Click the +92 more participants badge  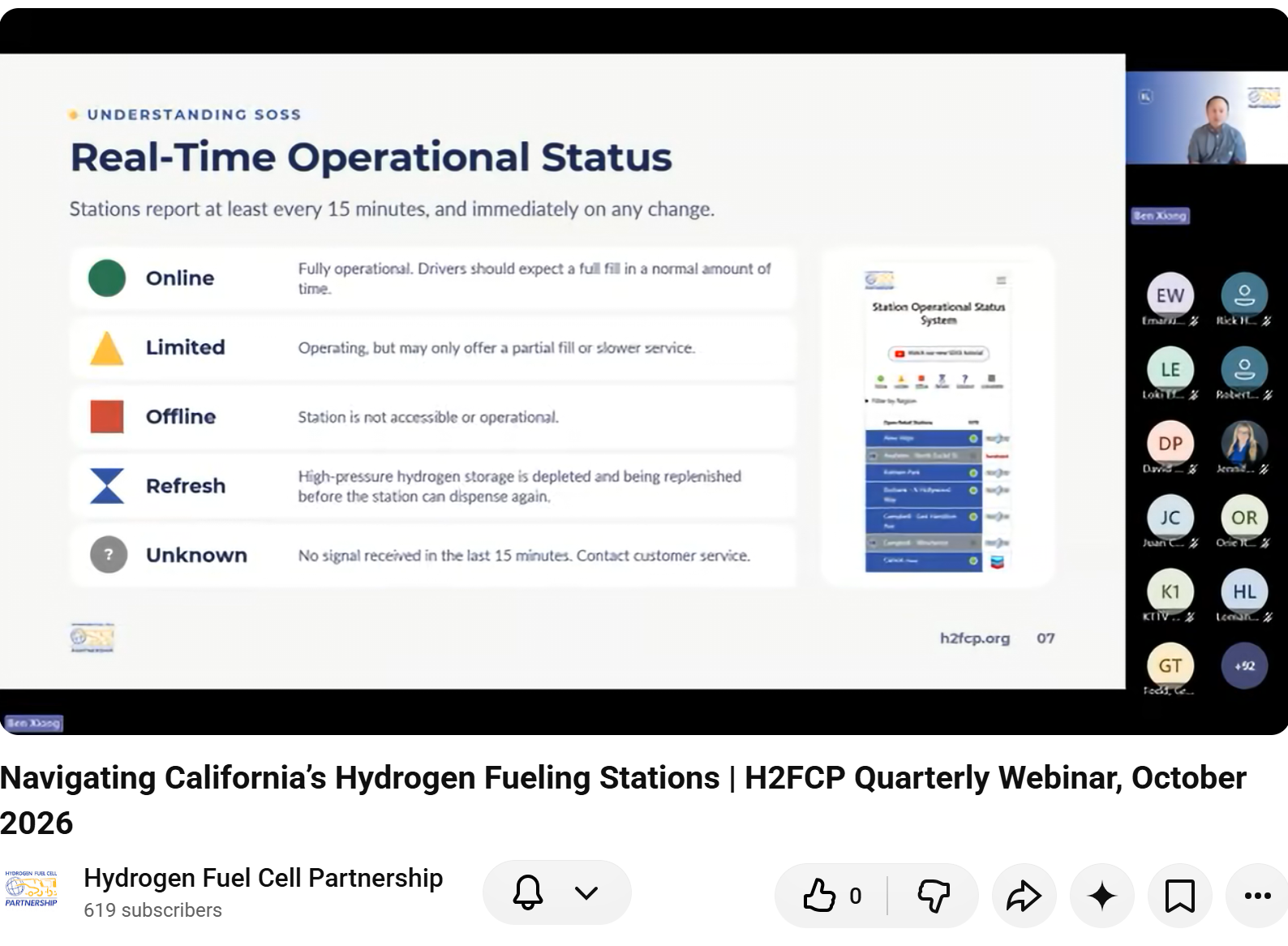click(1244, 665)
